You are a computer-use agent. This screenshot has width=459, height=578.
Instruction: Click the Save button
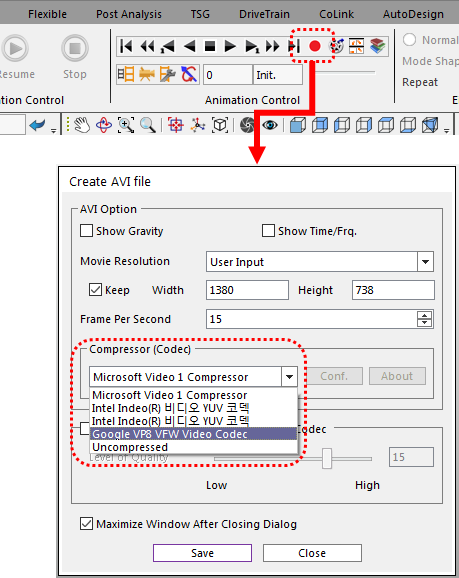point(202,553)
